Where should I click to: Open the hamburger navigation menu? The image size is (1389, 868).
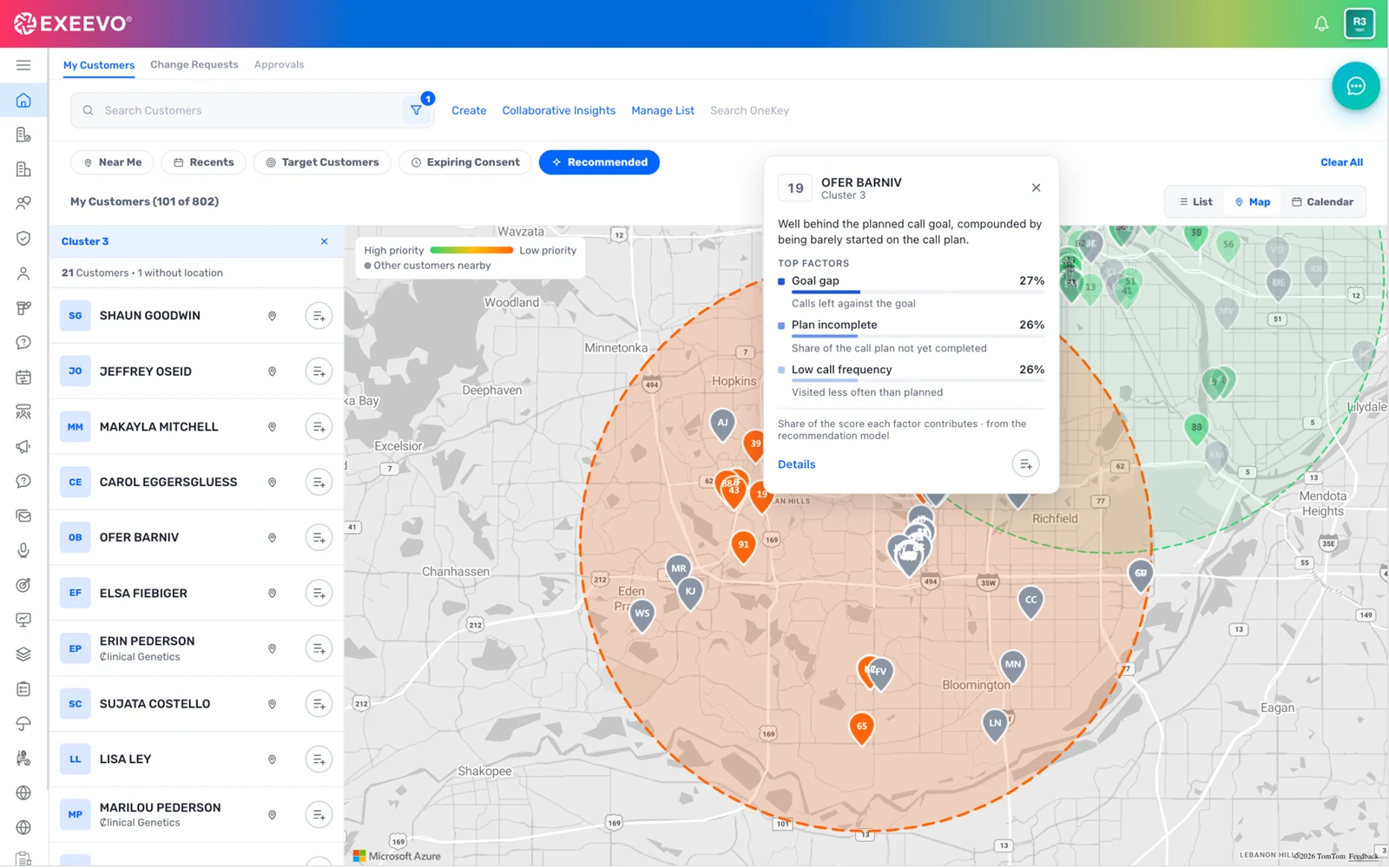[x=23, y=65]
